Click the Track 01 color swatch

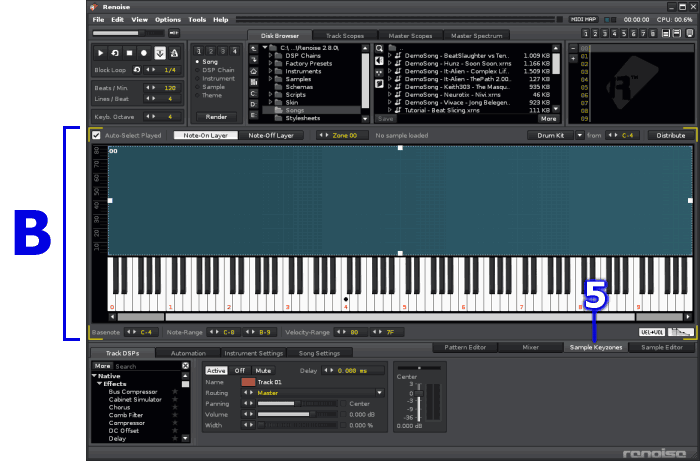point(248,382)
